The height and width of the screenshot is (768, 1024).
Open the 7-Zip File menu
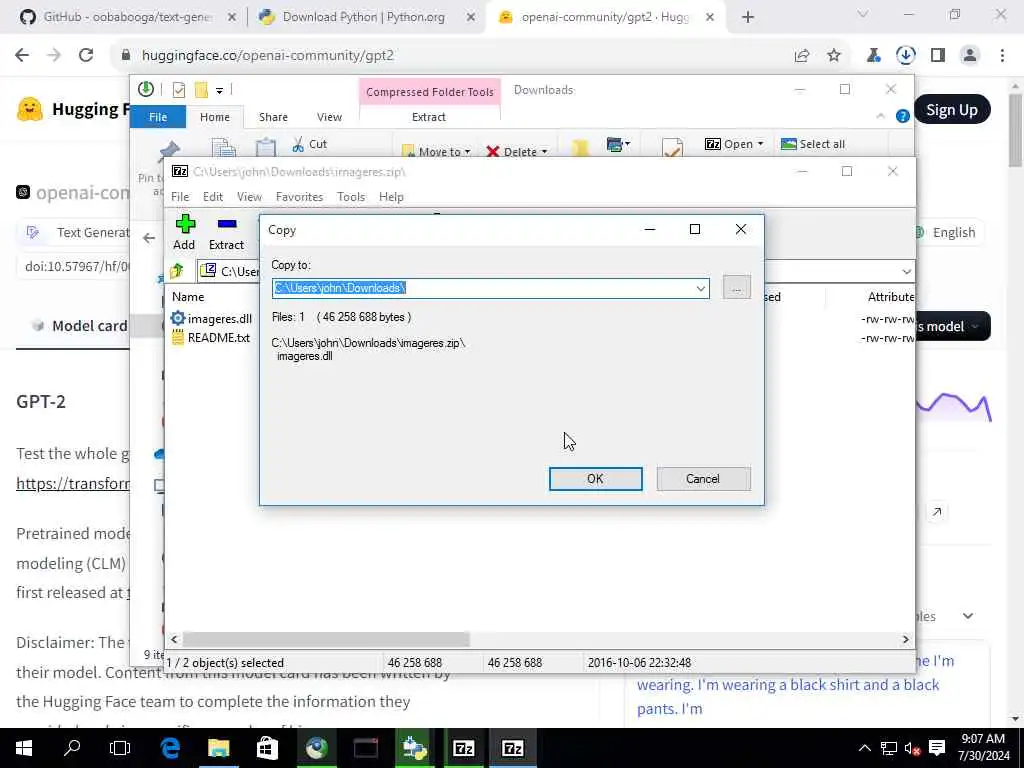click(180, 197)
